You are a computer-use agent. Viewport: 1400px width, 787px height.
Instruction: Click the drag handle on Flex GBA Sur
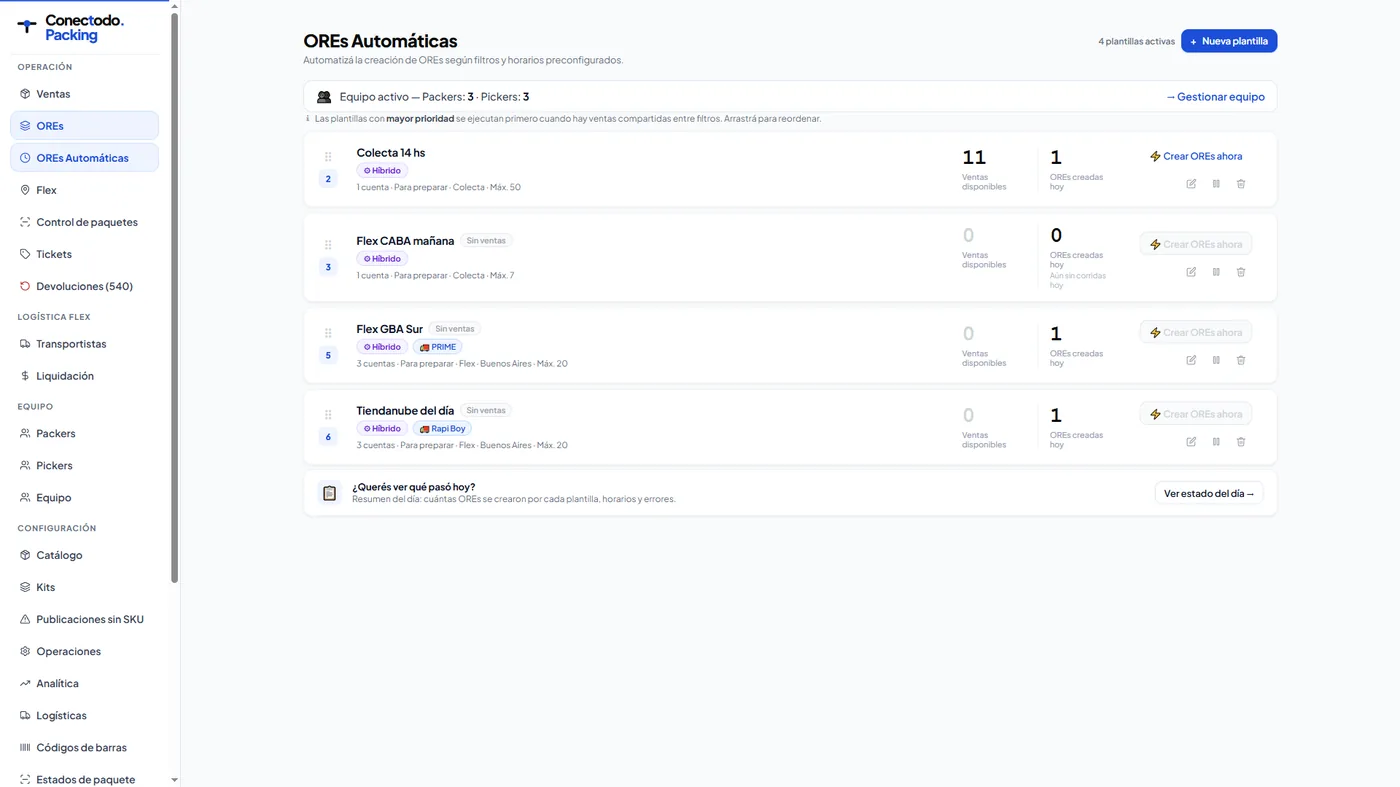(328, 333)
